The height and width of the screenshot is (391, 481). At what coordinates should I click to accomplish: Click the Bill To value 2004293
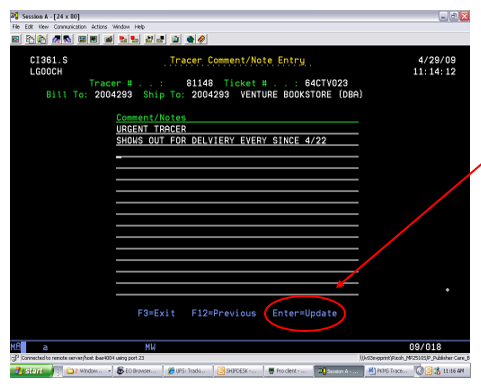[x=113, y=95]
